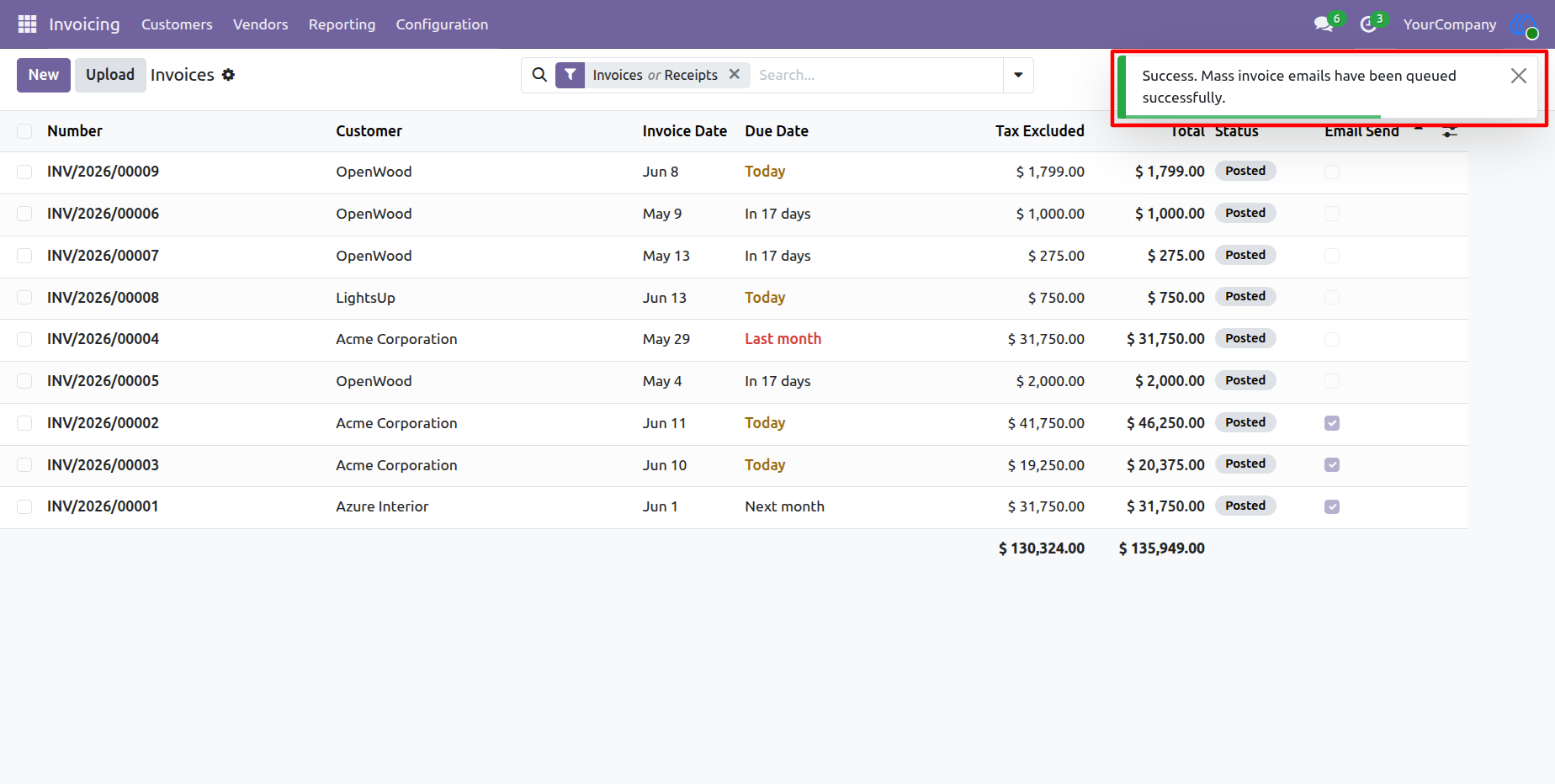Click the filter funnel icon
The height and width of the screenshot is (784, 1555).
tap(571, 75)
